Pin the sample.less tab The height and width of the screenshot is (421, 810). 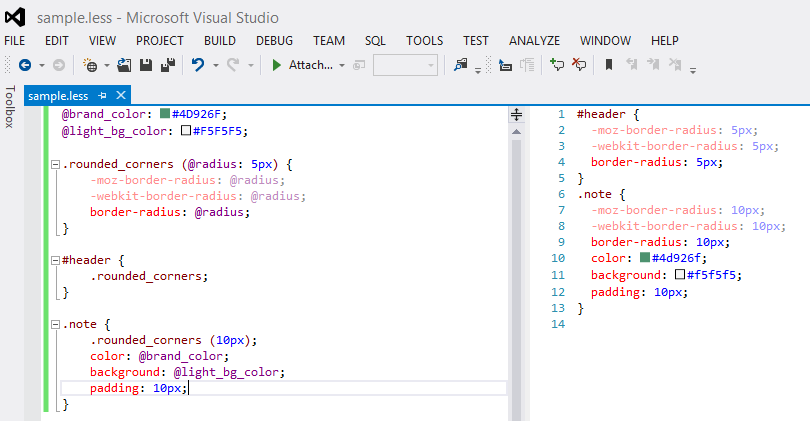[103, 95]
